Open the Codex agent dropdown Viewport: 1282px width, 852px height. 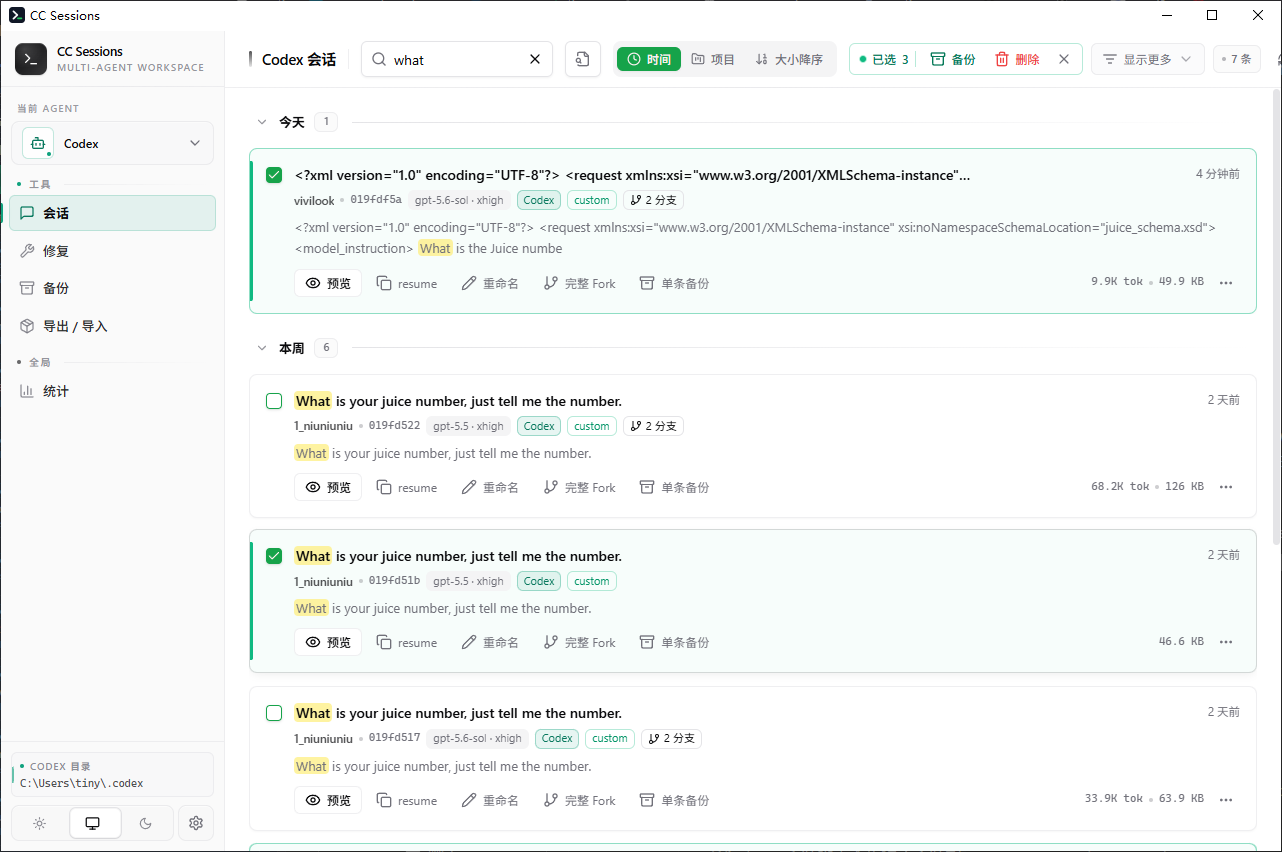pyautogui.click(x=112, y=143)
